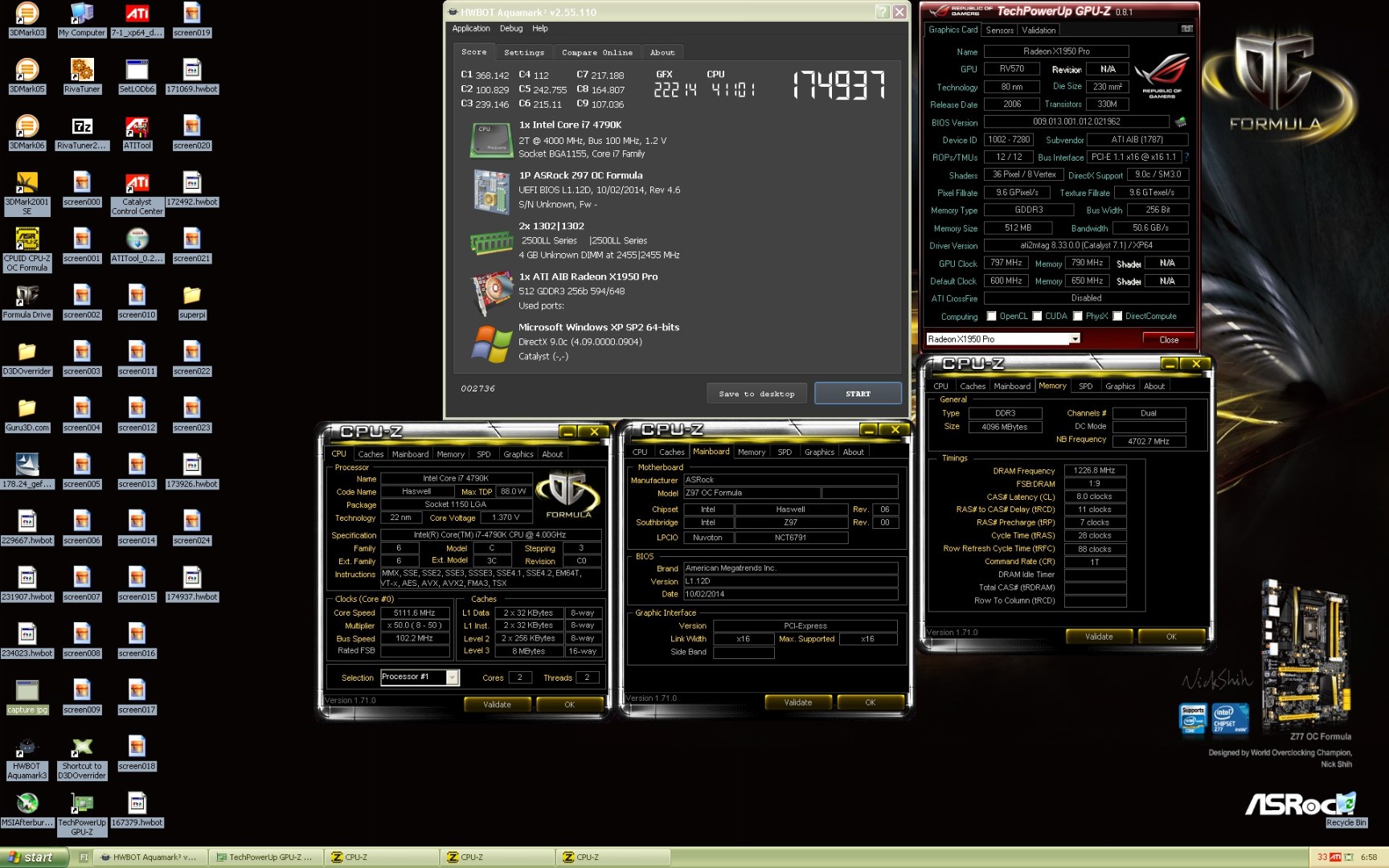Viewport: 1389px width, 868px height.
Task: Click the START button in Aquamark
Action: pyautogui.click(x=858, y=394)
